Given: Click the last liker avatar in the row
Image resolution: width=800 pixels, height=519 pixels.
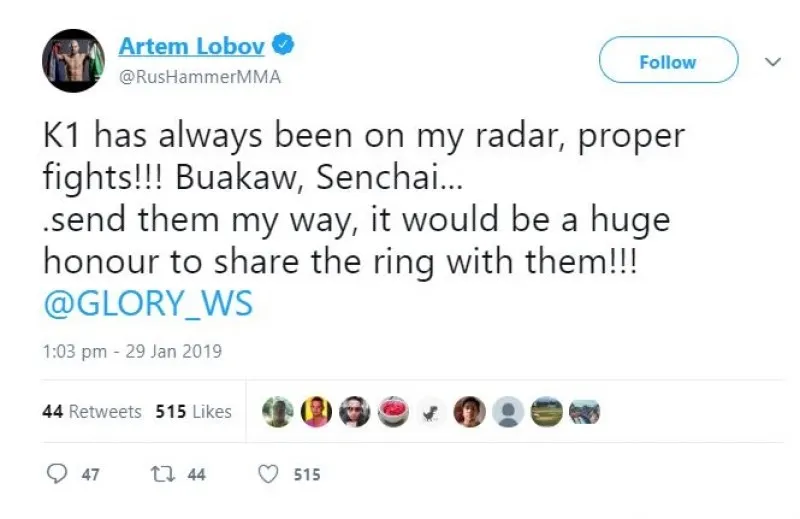Looking at the screenshot, I should pos(585,411).
